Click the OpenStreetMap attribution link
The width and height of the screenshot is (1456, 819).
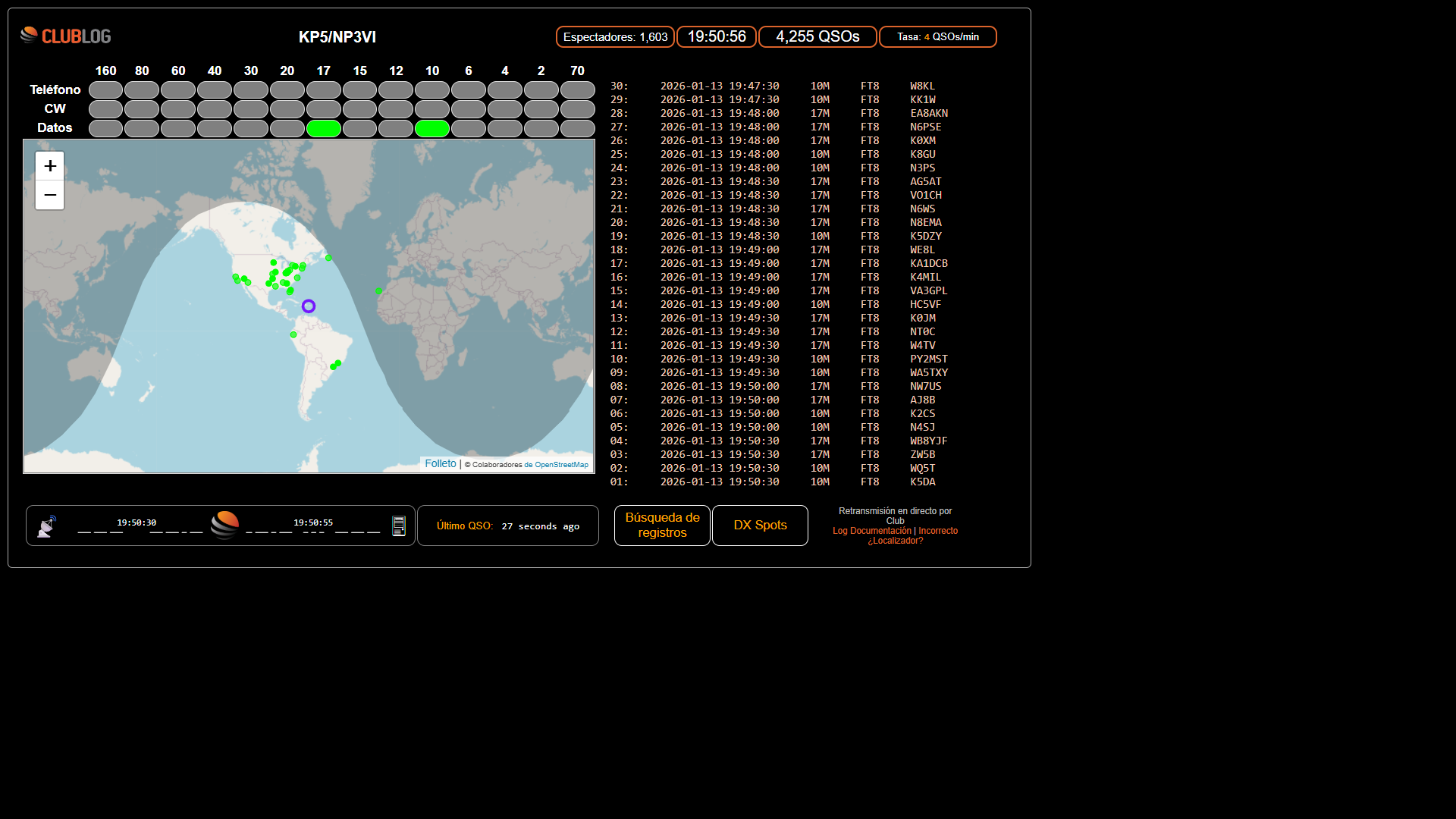point(561,465)
